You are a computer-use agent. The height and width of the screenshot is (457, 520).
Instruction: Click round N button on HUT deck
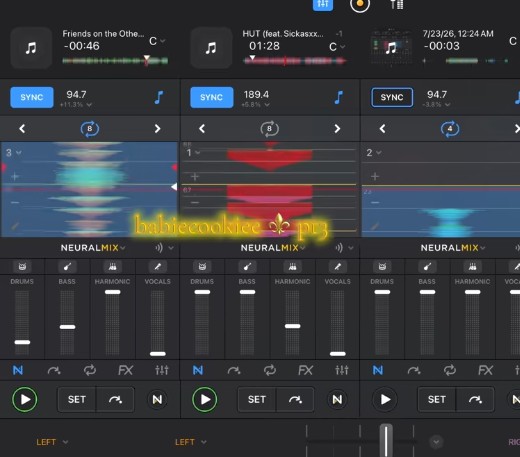pyautogui.click(x=337, y=399)
